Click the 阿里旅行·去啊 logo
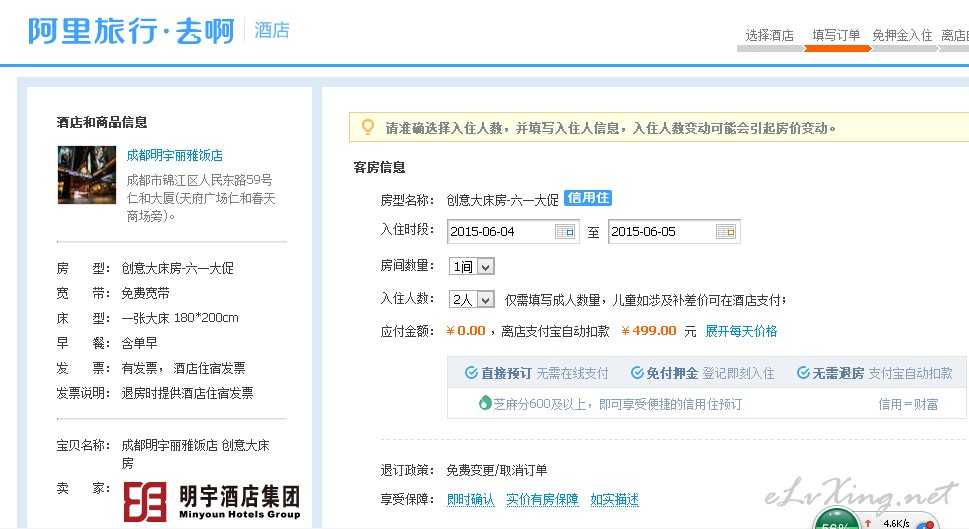The image size is (969, 529). (131, 31)
